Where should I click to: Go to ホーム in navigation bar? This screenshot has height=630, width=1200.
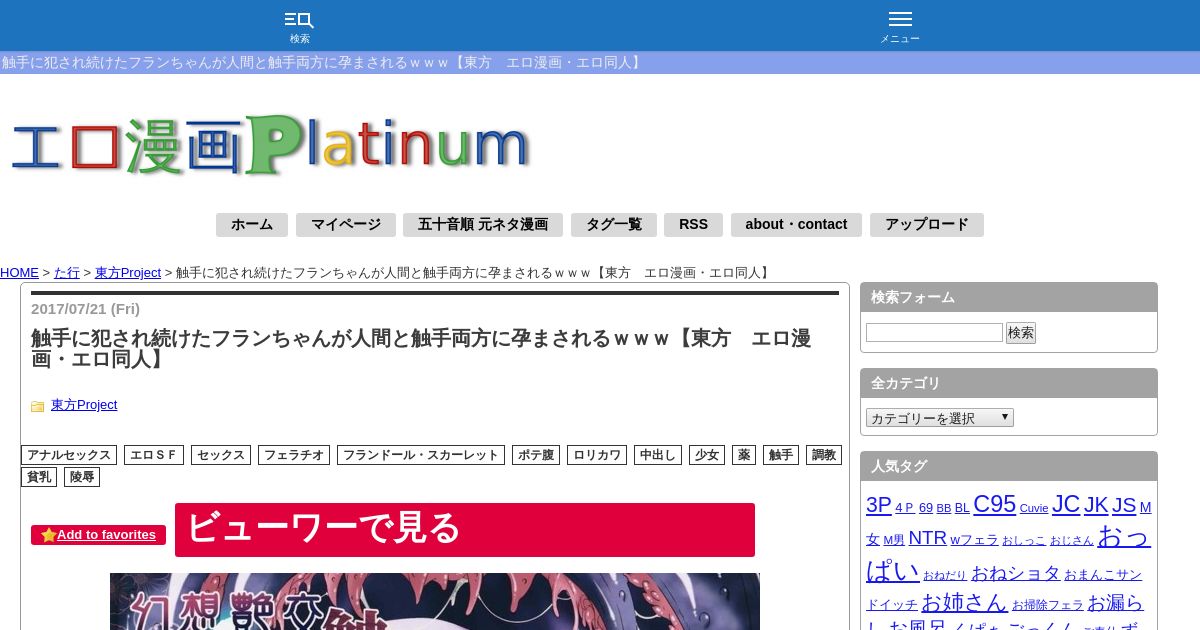tap(252, 224)
